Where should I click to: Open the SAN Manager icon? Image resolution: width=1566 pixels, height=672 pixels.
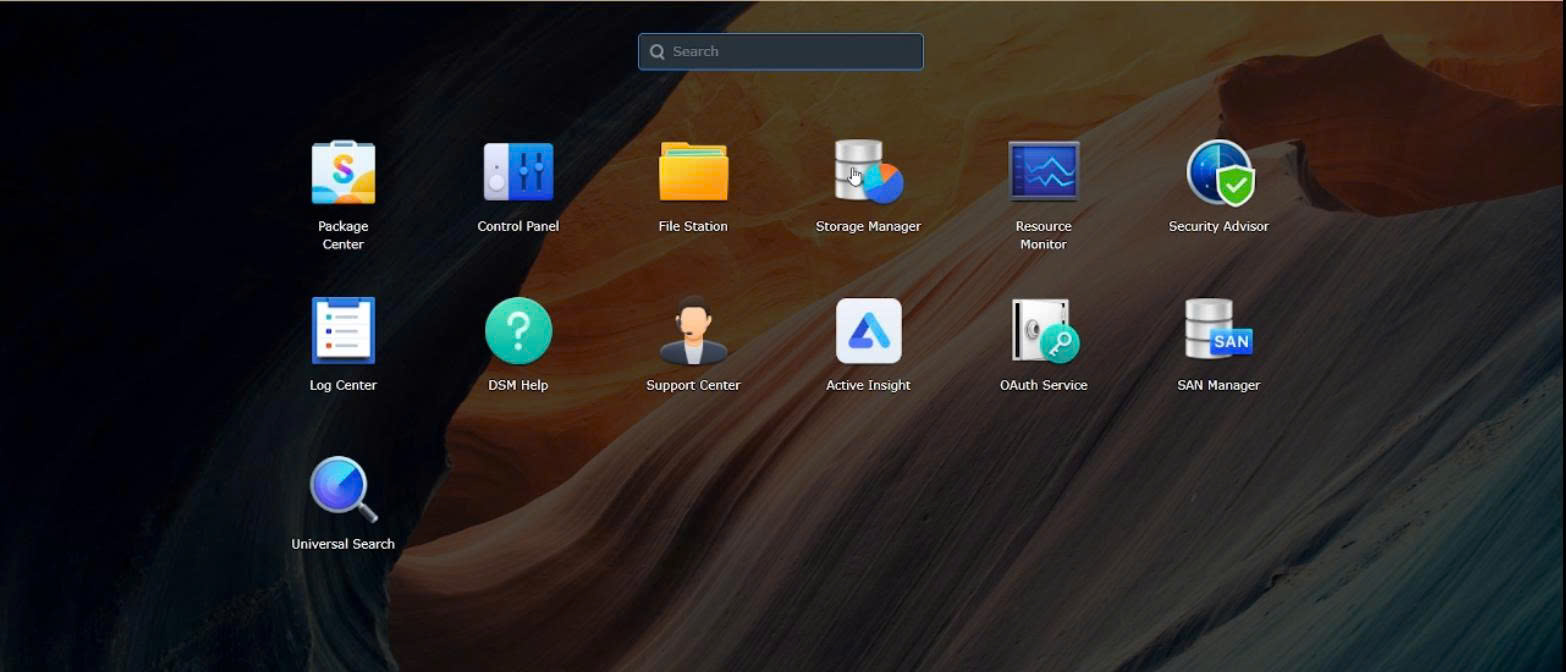(1218, 331)
